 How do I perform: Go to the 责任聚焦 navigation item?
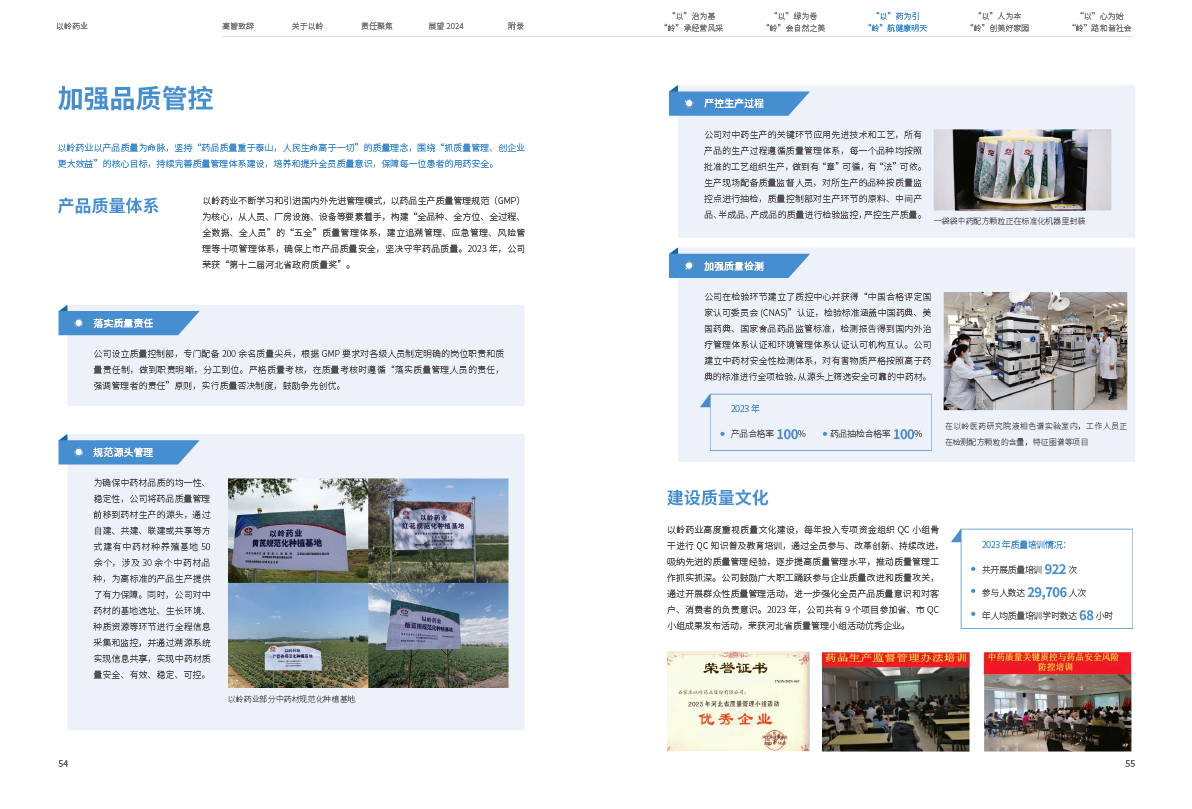click(376, 25)
